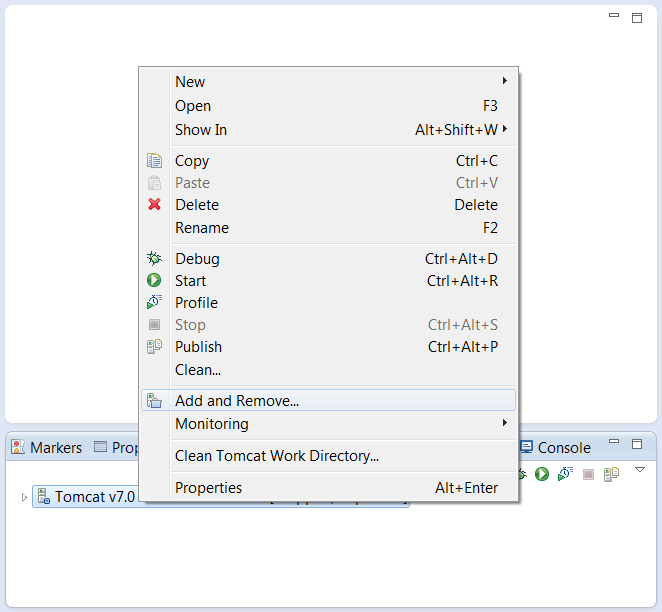The height and width of the screenshot is (612, 662).
Task: Open the Add and Remove dialog
Action: click(237, 401)
